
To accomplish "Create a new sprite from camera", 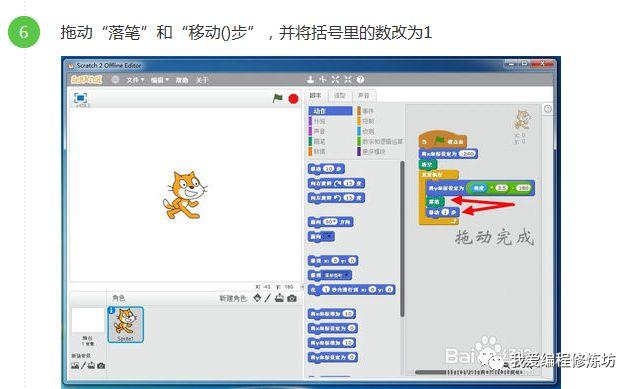I will coord(292,298).
